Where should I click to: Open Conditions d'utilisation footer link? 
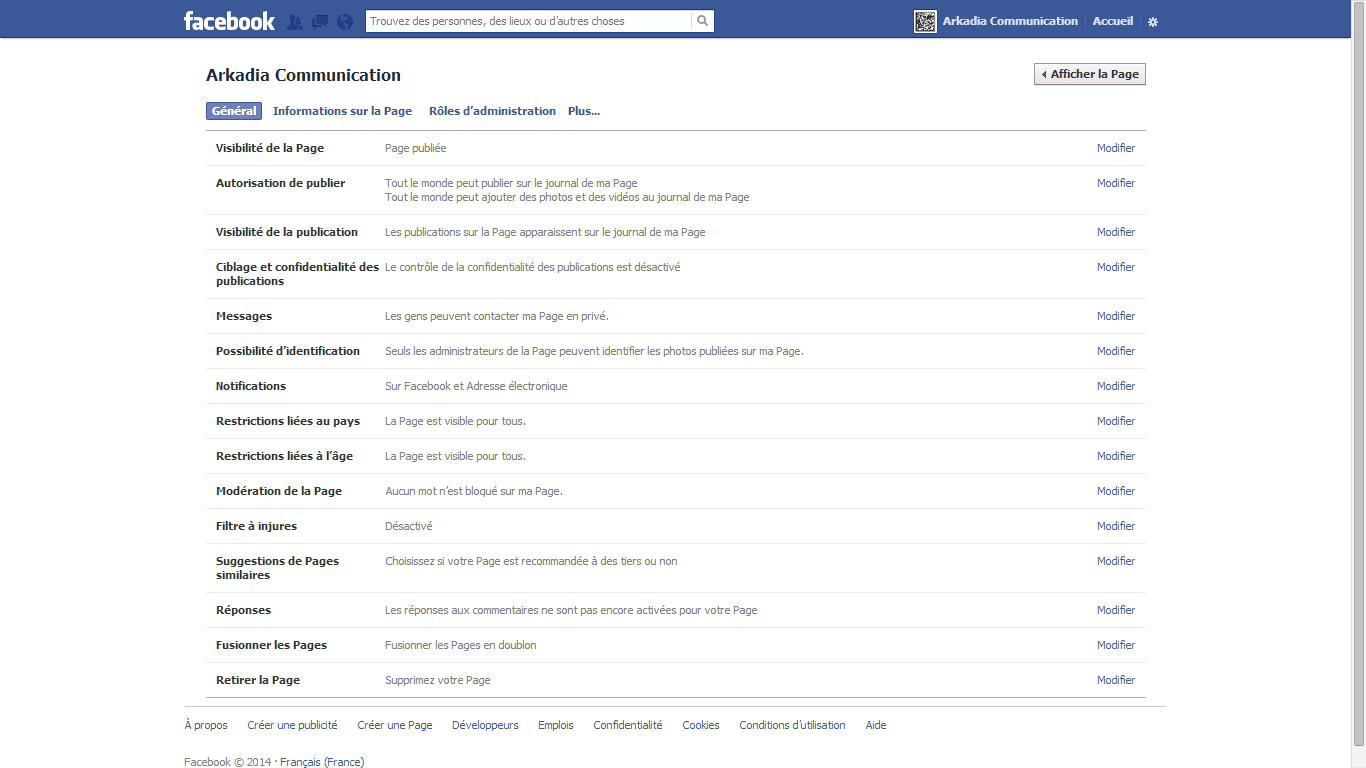tap(792, 725)
